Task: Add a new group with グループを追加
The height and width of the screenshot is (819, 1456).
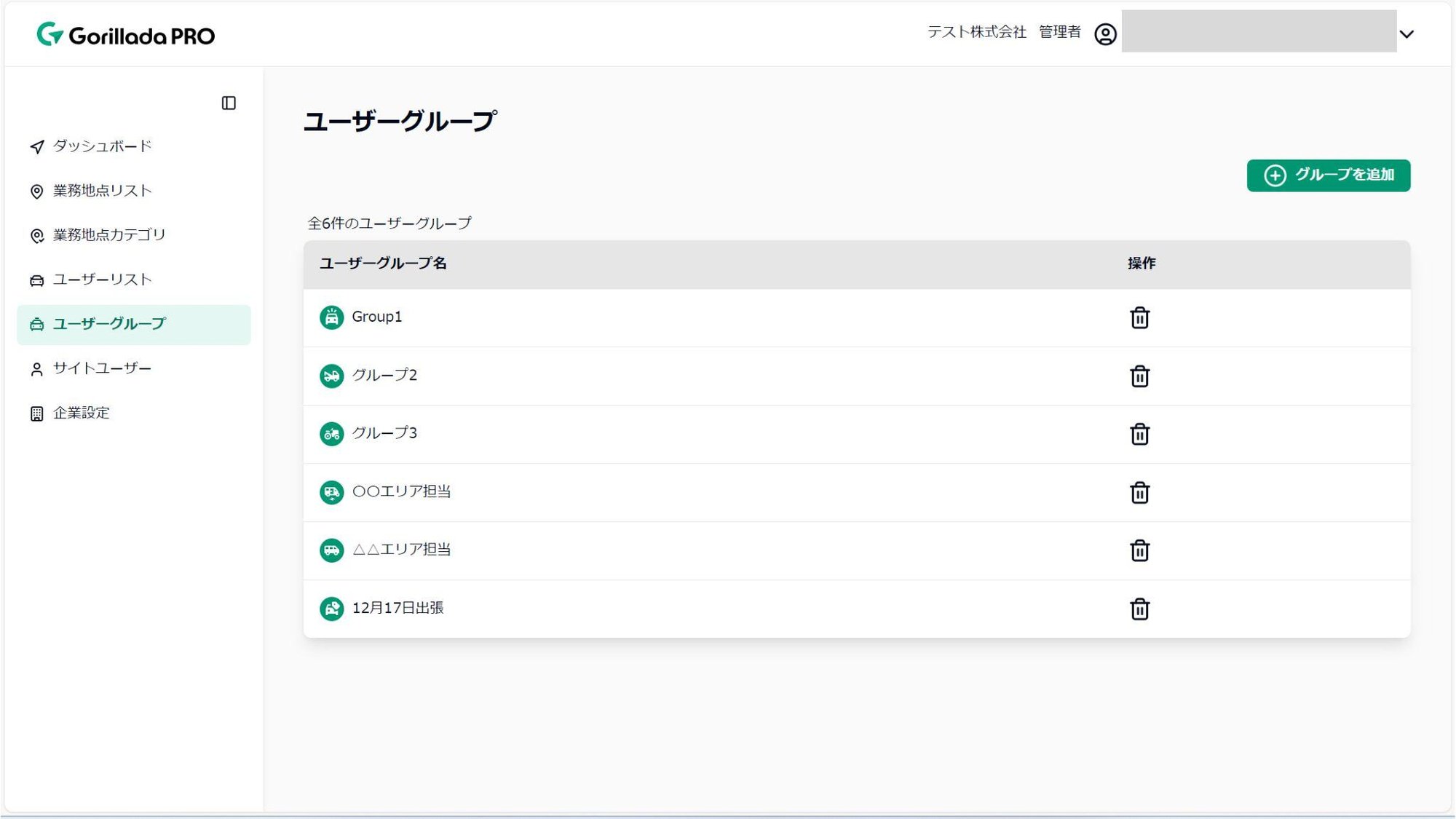Action: tap(1328, 175)
